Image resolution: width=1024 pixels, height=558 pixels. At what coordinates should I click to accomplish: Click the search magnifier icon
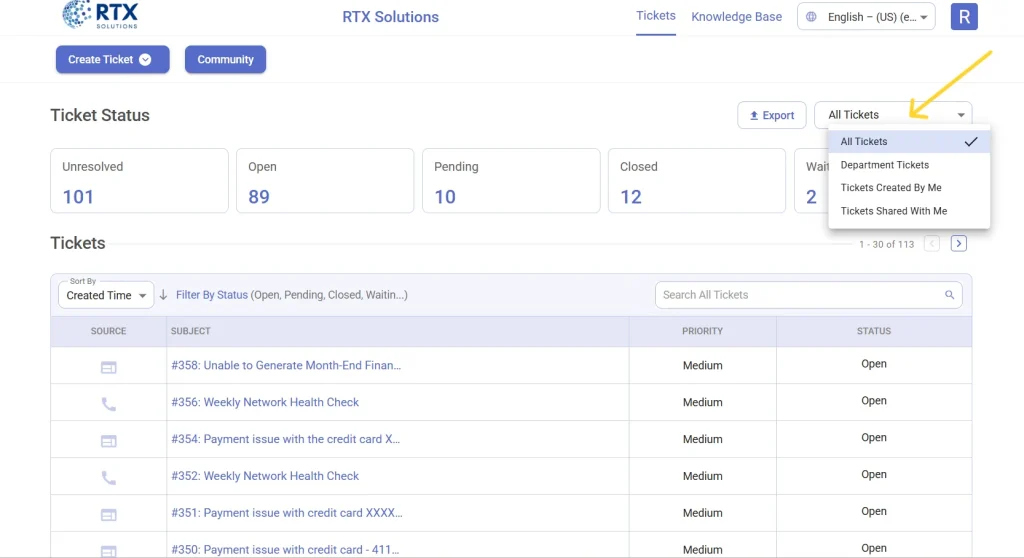click(949, 295)
